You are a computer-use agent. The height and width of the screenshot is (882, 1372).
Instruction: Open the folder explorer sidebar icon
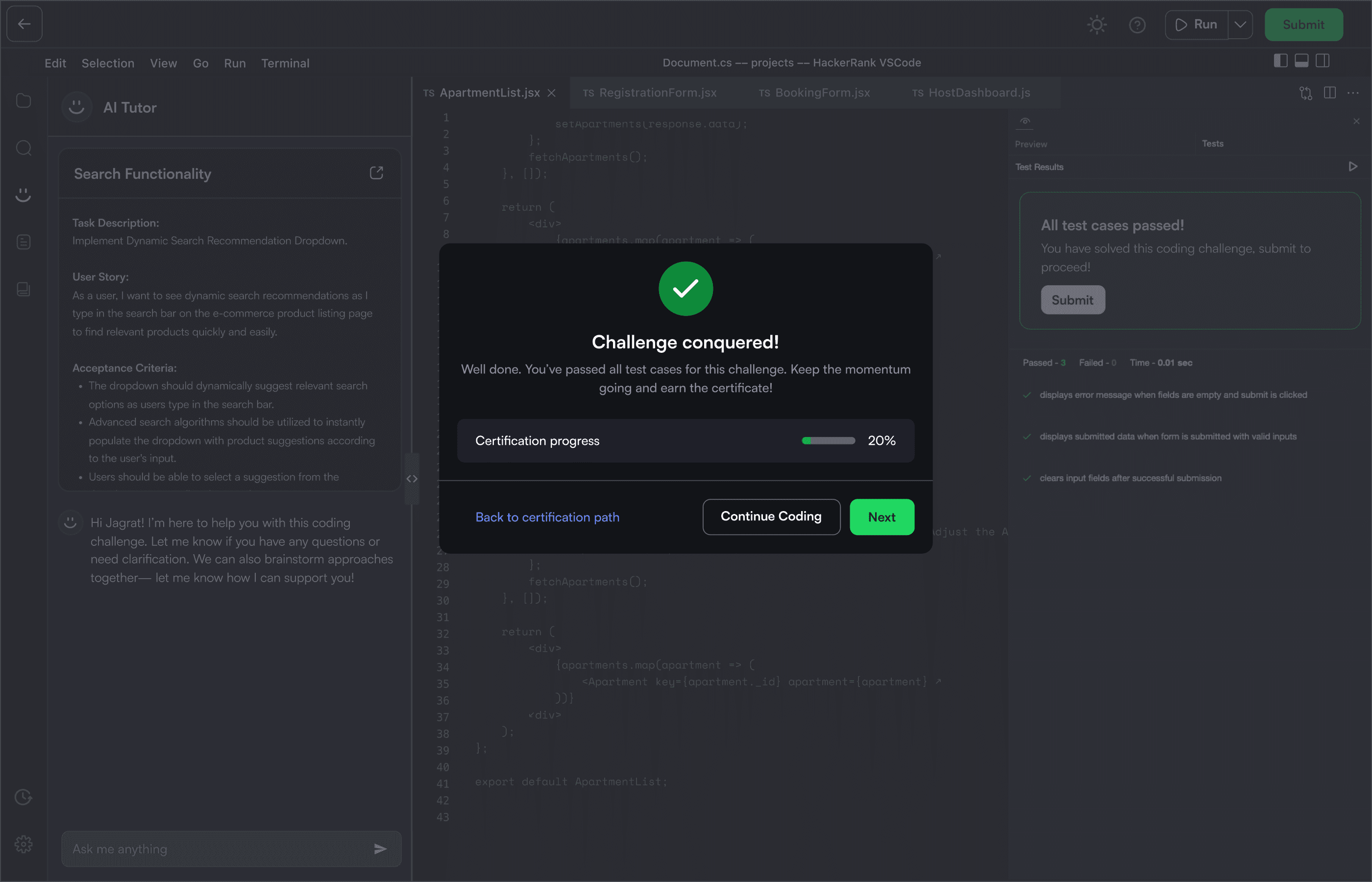(24, 101)
